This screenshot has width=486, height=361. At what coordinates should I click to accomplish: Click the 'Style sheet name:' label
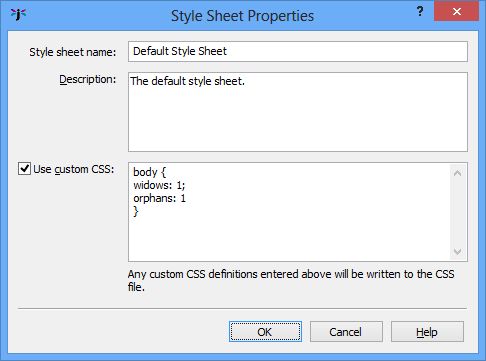[73, 52]
